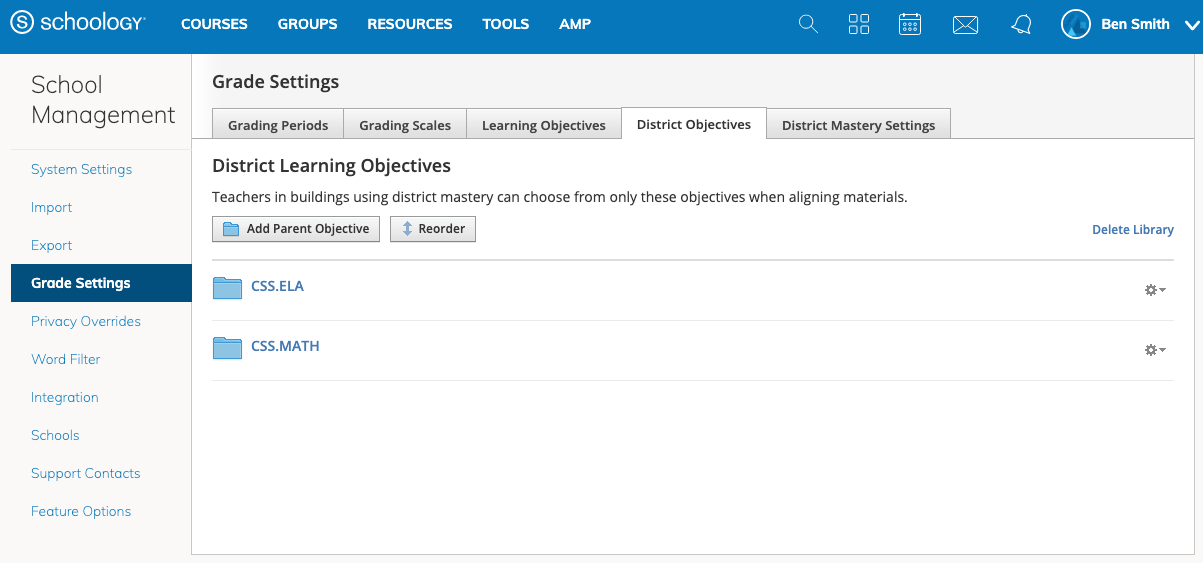Open the messages envelope icon
This screenshot has width=1203, height=563.
[965, 24]
